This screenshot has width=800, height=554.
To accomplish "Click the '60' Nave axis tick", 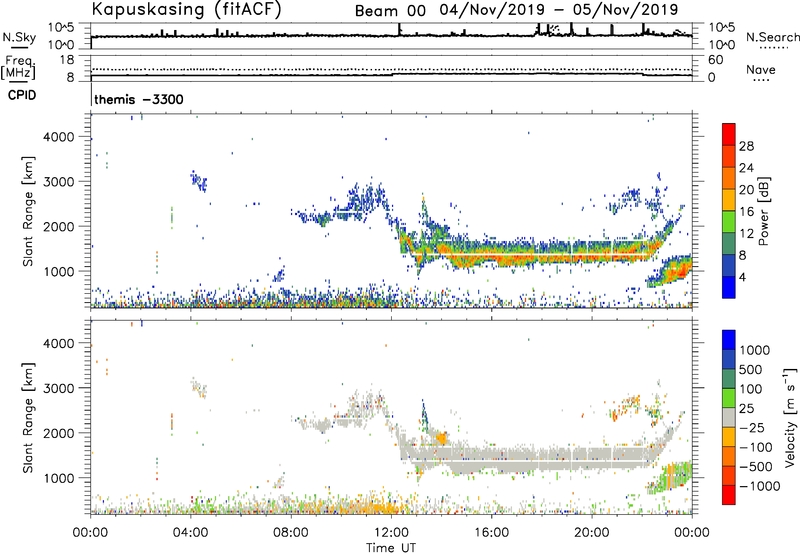I will point(715,60).
